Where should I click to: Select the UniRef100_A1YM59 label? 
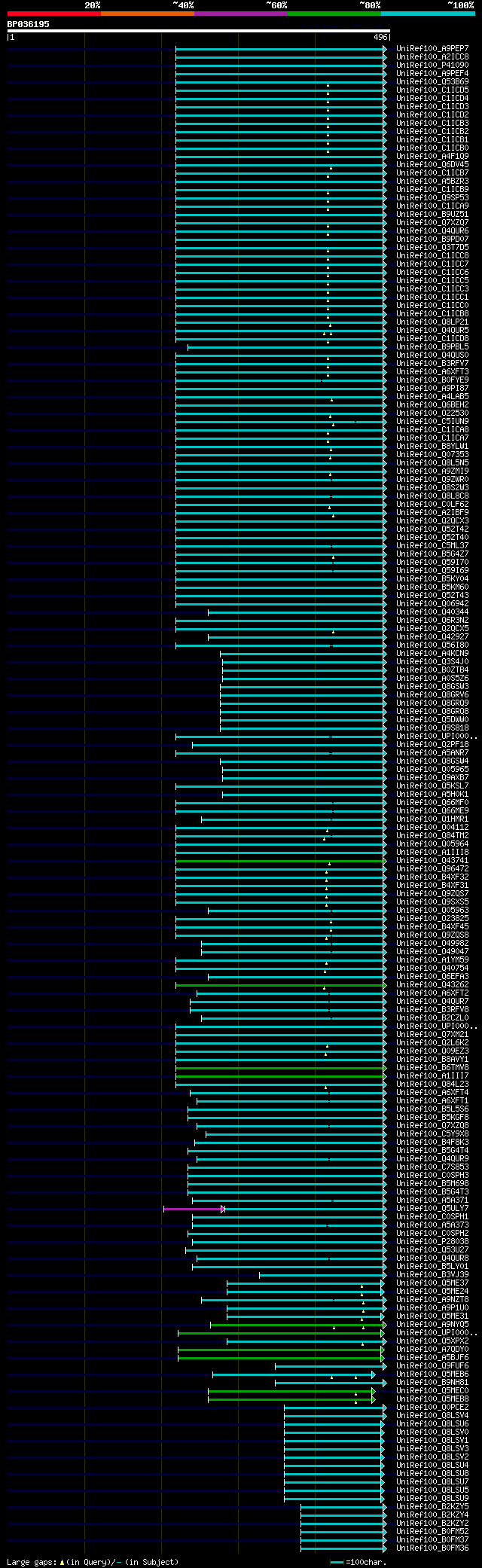pos(432,959)
